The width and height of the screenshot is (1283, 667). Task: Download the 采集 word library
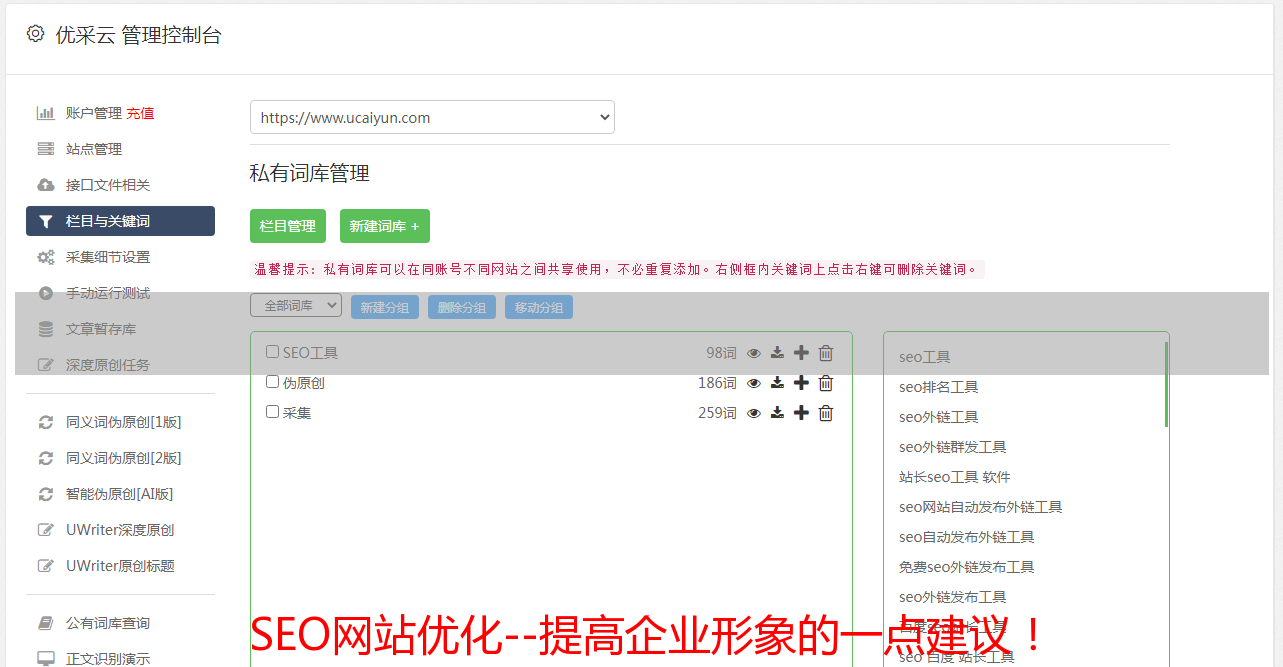(777, 413)
